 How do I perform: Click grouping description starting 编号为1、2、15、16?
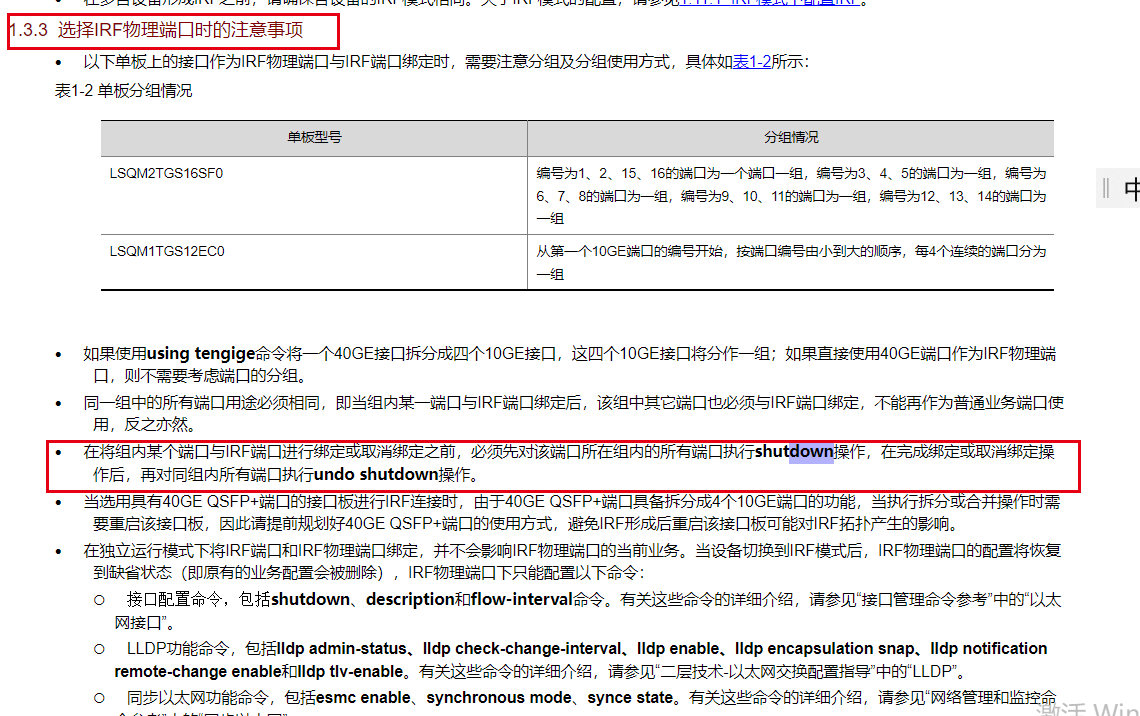point(791,196)
